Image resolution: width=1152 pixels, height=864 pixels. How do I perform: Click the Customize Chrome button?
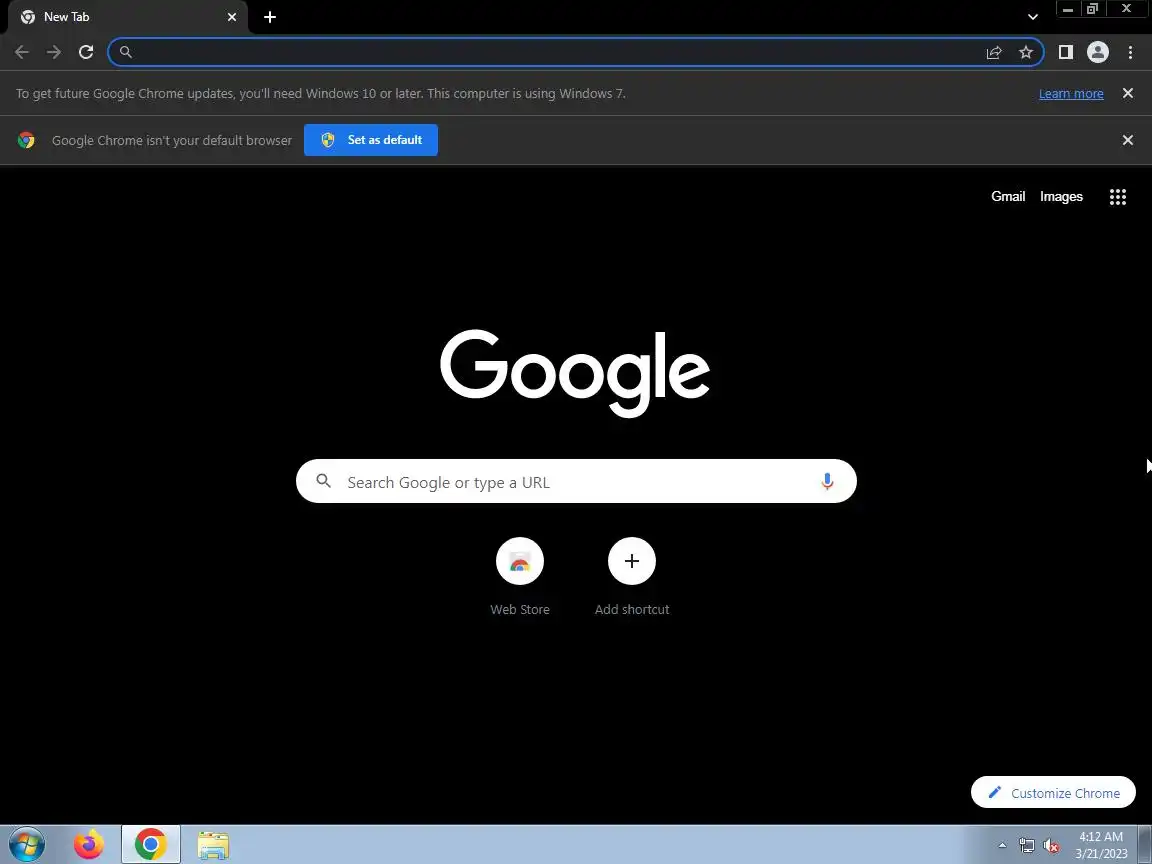pos(1053,792)
